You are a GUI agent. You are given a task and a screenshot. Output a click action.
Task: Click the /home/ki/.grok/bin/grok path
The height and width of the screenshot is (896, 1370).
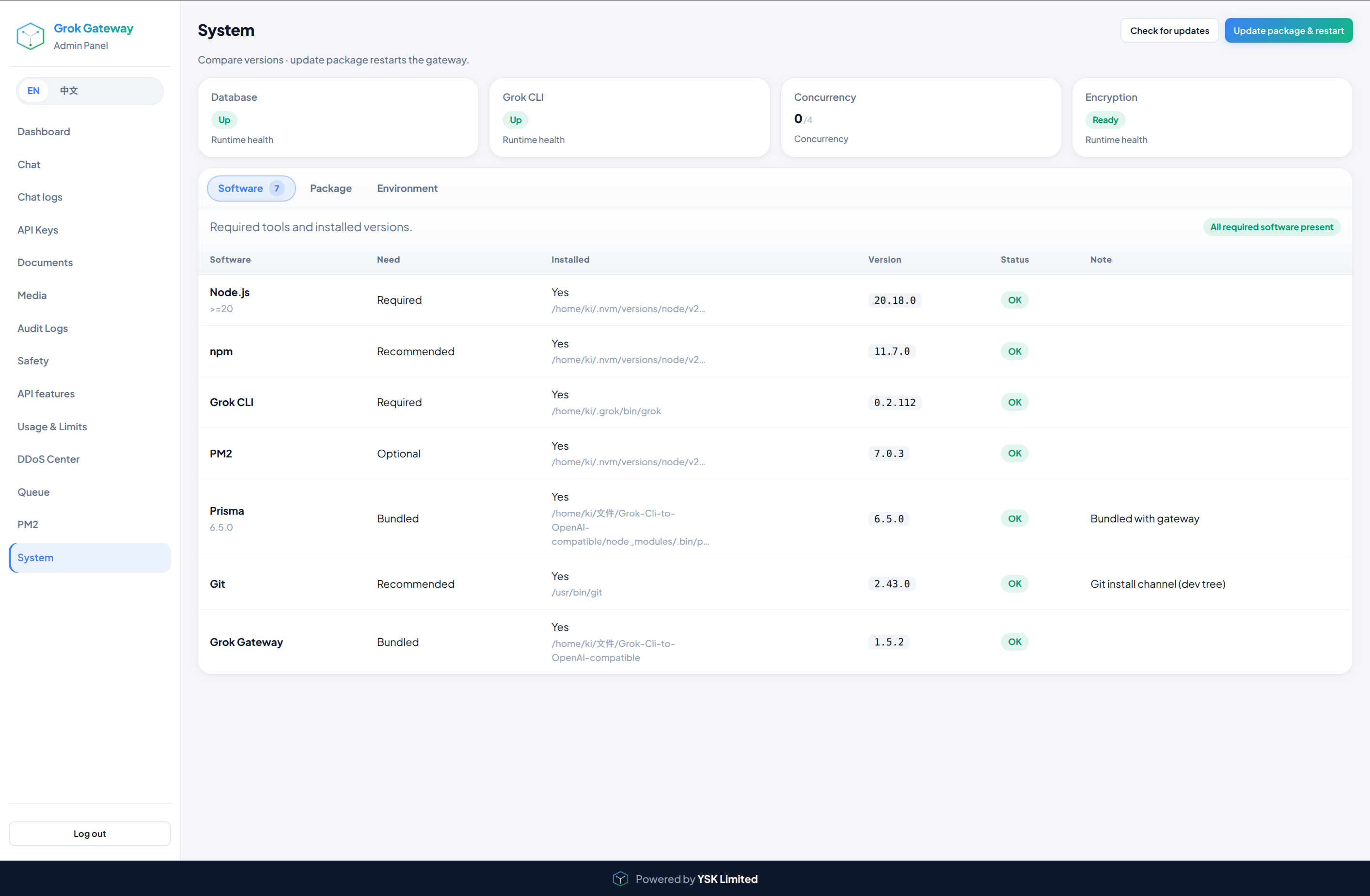[x=606, y=411]
